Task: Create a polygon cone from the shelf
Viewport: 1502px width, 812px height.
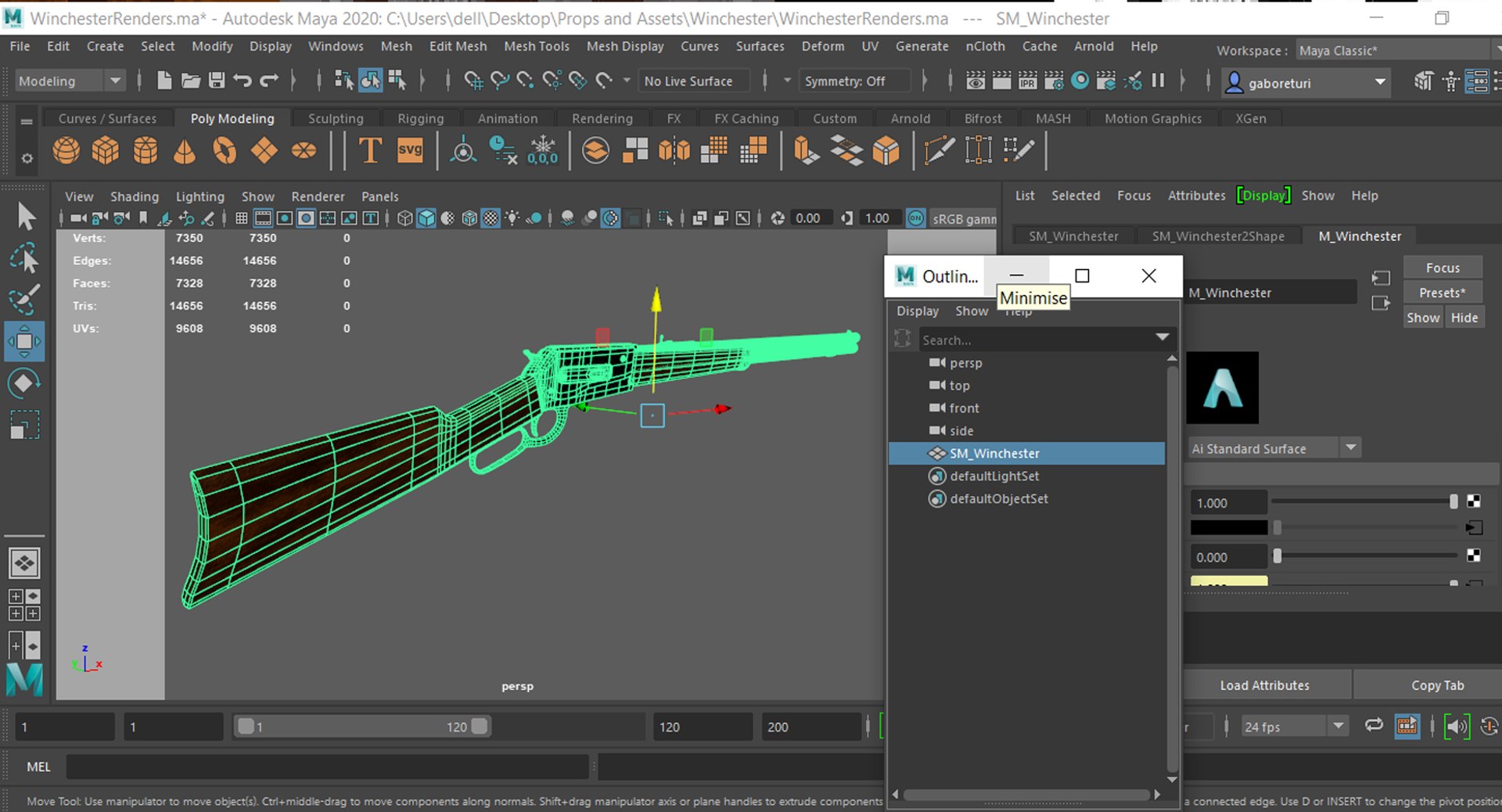Action: coord(185,149)
